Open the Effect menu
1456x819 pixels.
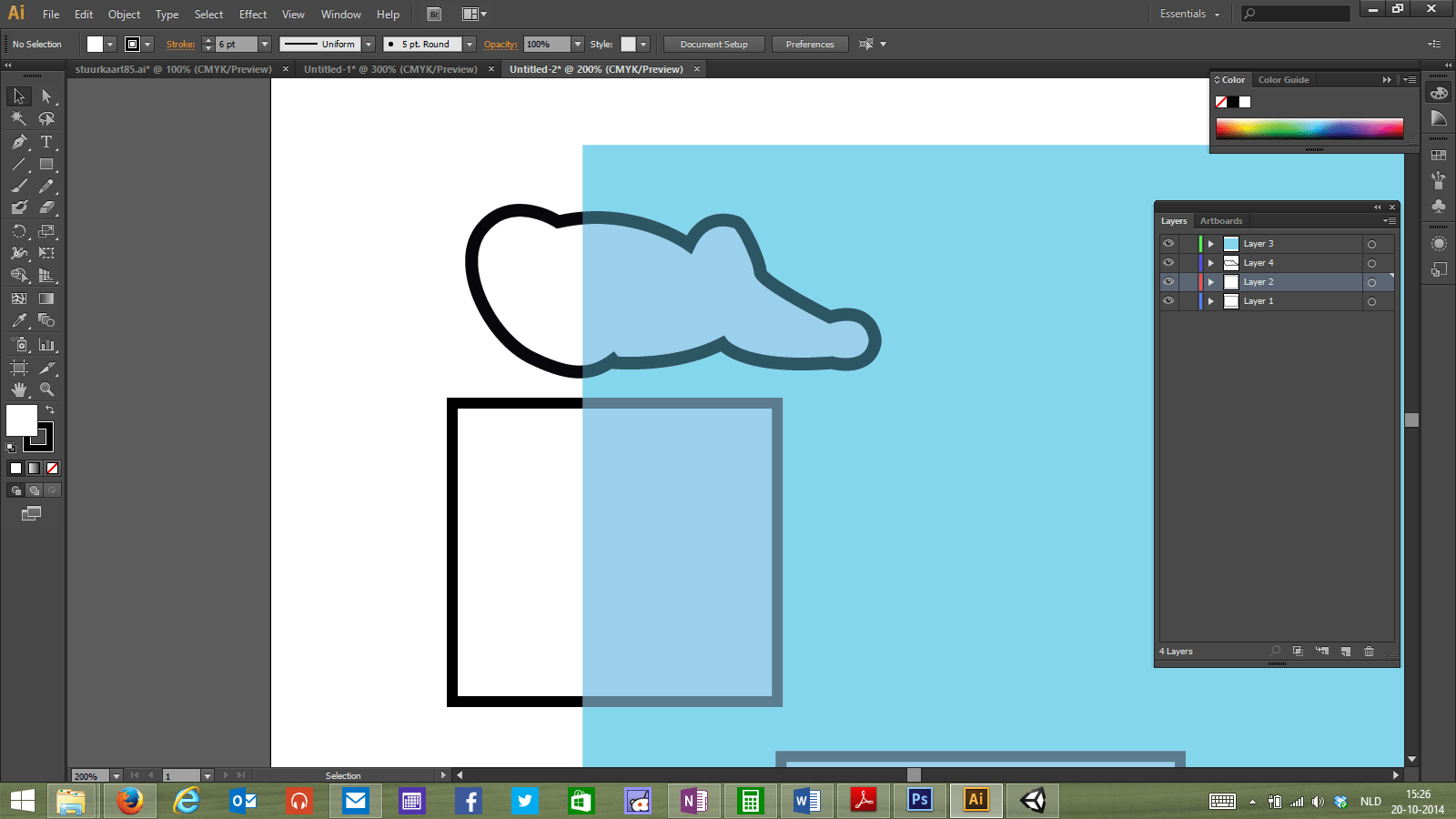[252, 14]
